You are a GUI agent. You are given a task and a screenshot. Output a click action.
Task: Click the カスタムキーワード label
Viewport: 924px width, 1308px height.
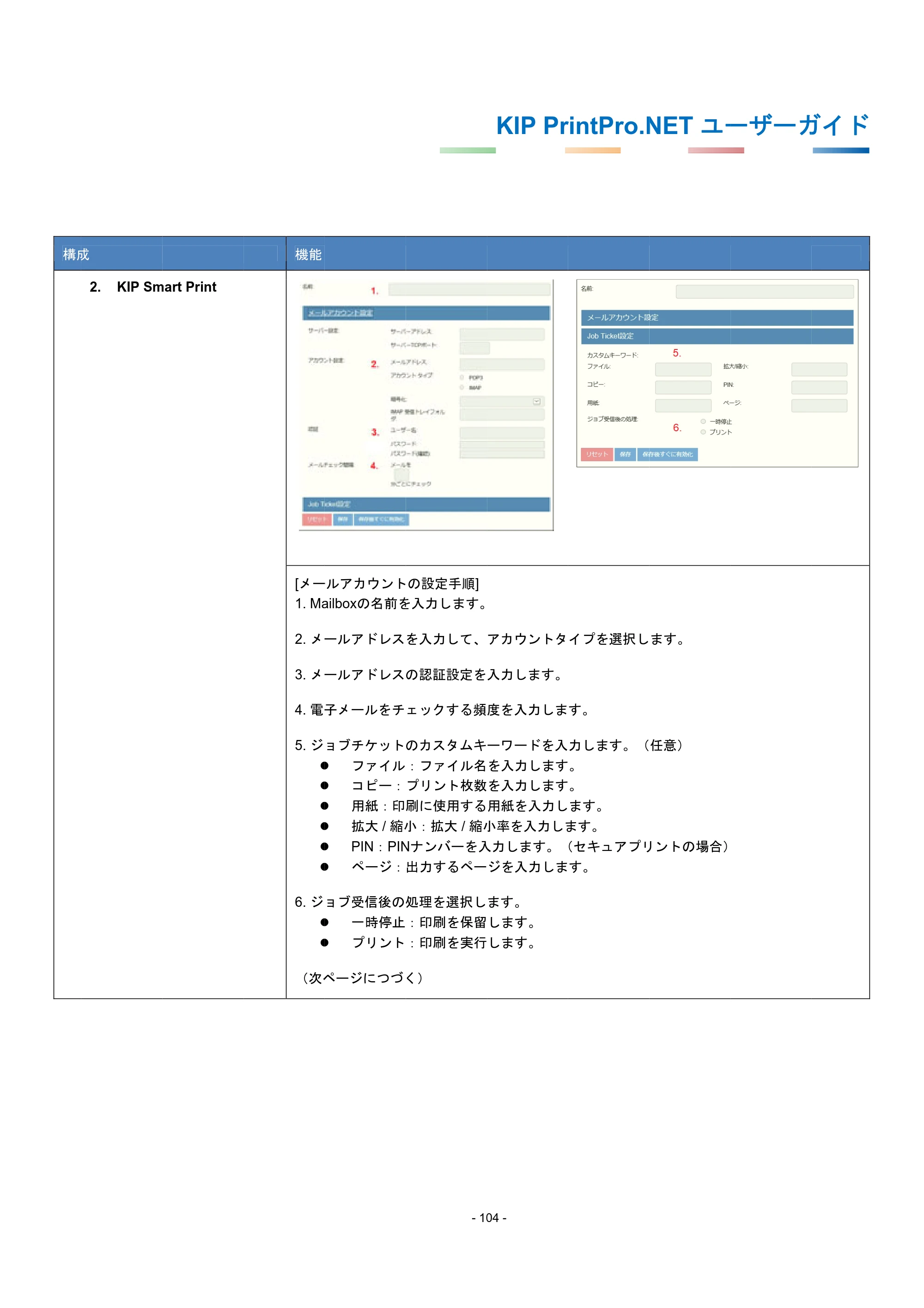coord(613,355)
